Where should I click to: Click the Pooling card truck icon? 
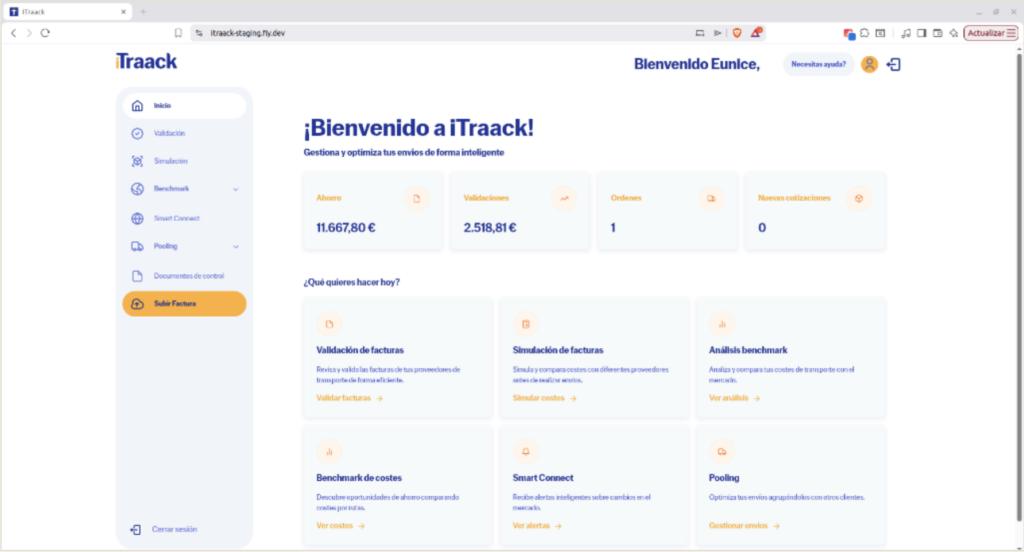click(722, 451)
